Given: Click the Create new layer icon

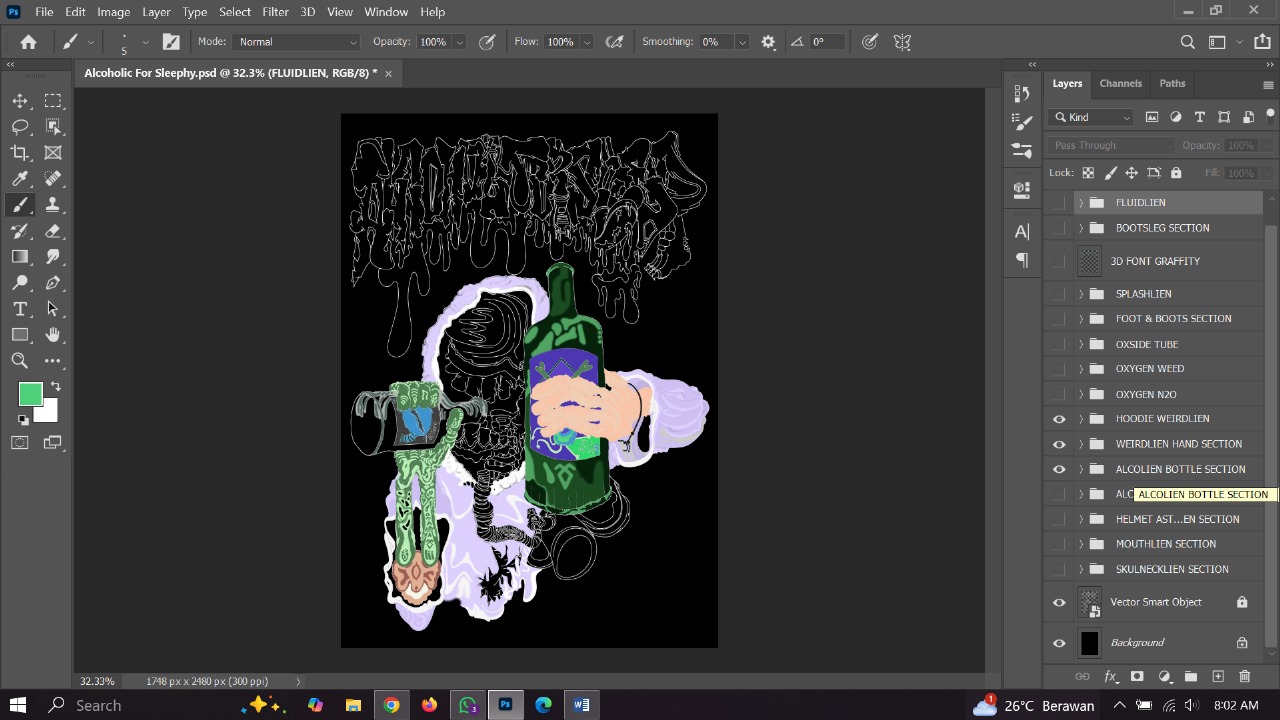Looking at the screenshot, I should [1218, 677].
